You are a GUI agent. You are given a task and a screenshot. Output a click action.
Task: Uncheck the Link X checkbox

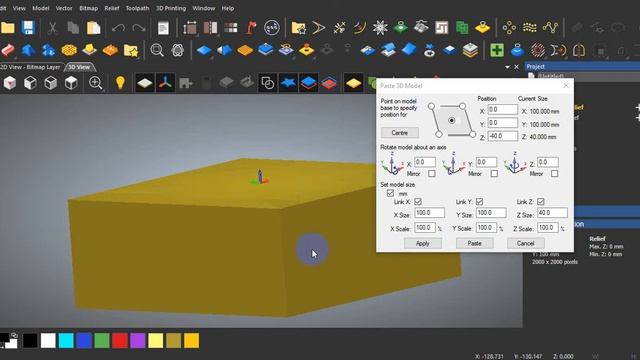click(x=418, y=202)
